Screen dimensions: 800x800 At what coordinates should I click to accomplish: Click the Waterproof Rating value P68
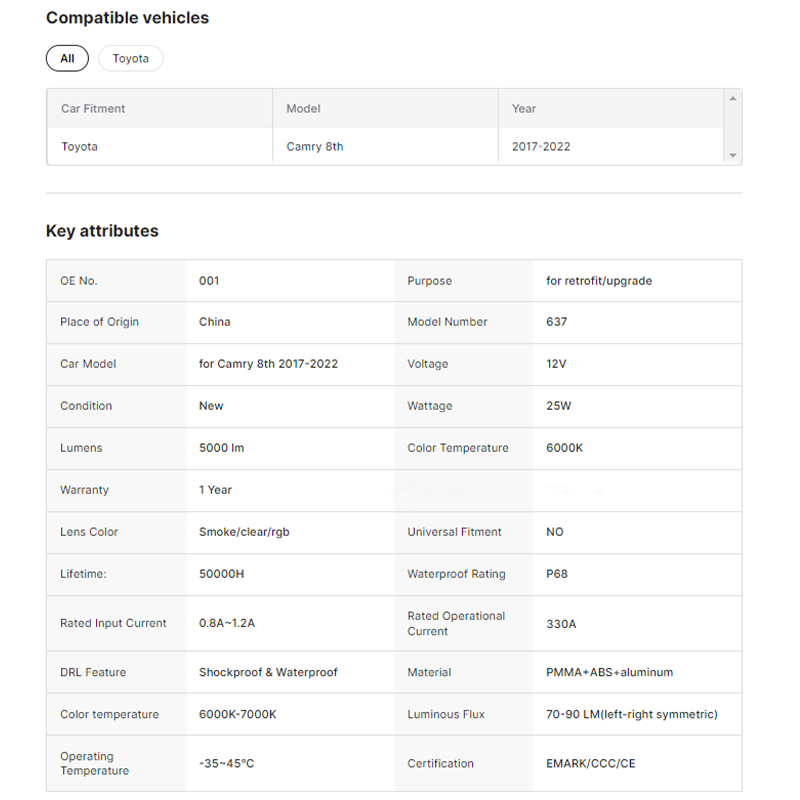pyautogui.click(x=557, y=574)
